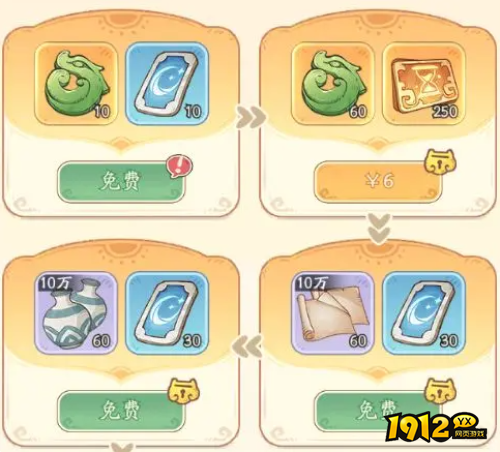Claim the first free reward with 免费 button
500x452 pixels.
pyautogui.click(x=121, y=182)
